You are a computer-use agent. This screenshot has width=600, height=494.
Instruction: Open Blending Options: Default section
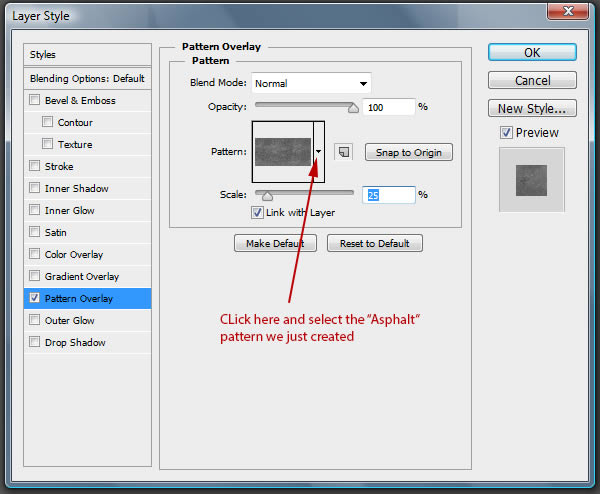tap(87, 78)
